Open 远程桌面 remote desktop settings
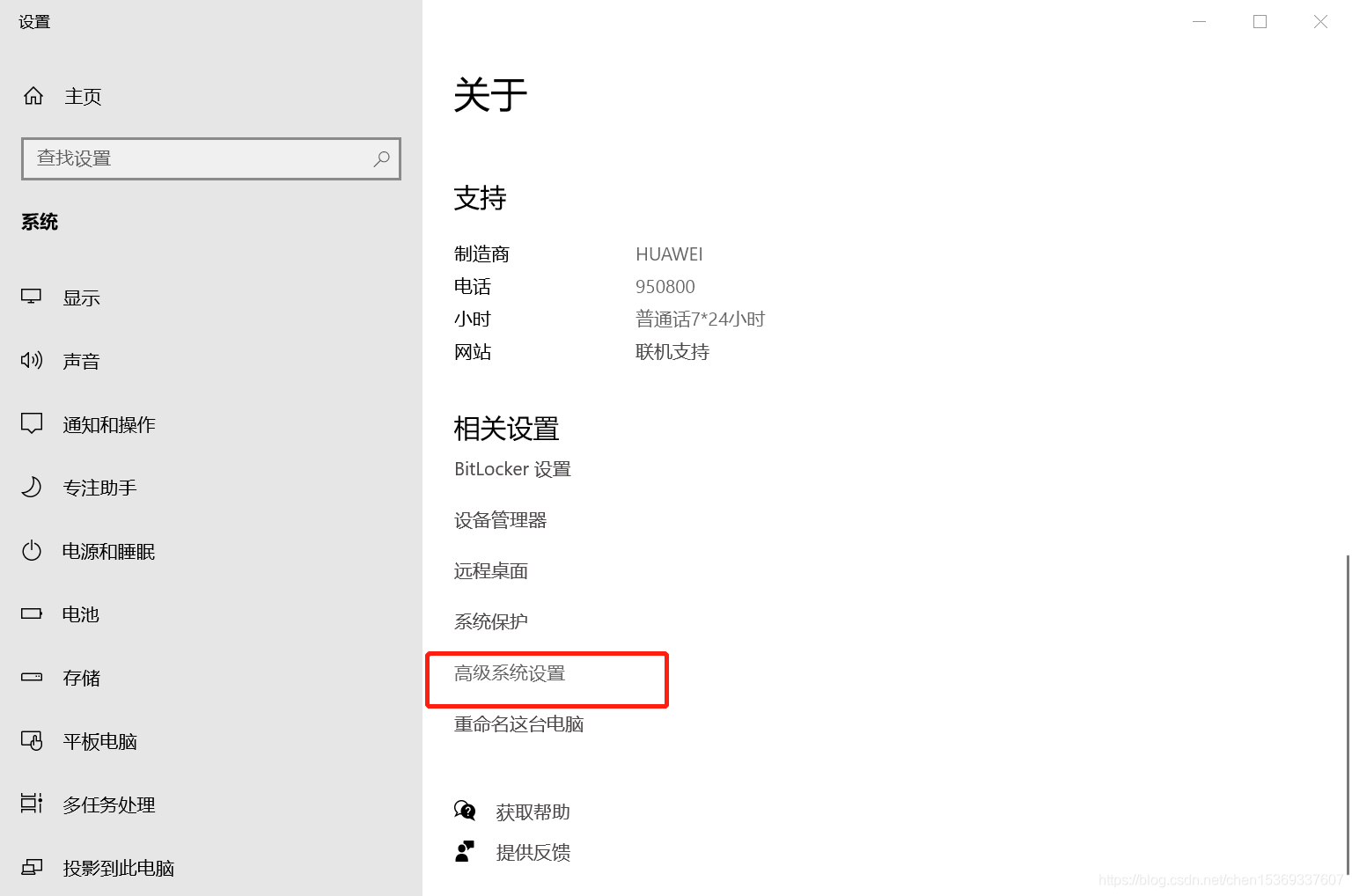The height and width of the screenshot is (896, 1352). (x=490, y=570)
